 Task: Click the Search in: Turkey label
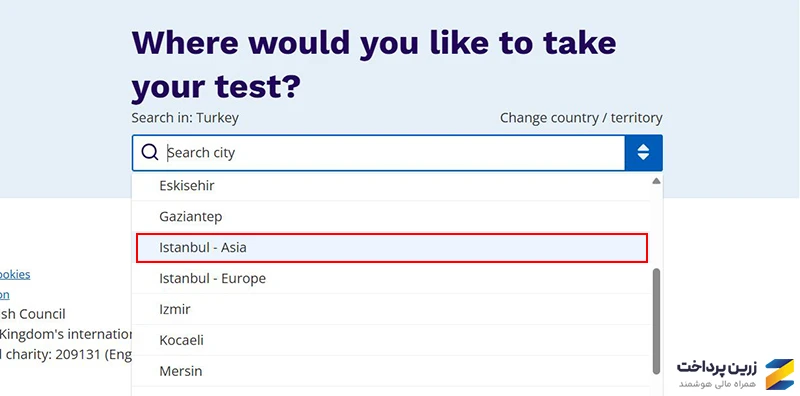click(185, 118)
